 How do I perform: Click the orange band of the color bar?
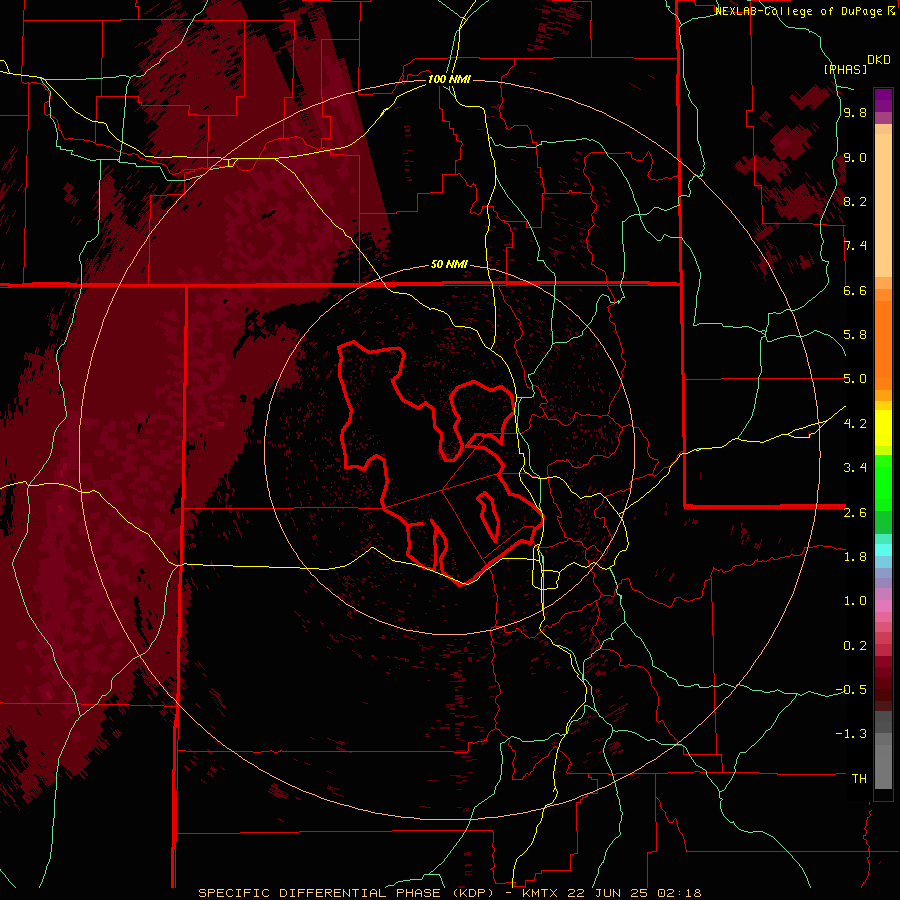point(883,346)
